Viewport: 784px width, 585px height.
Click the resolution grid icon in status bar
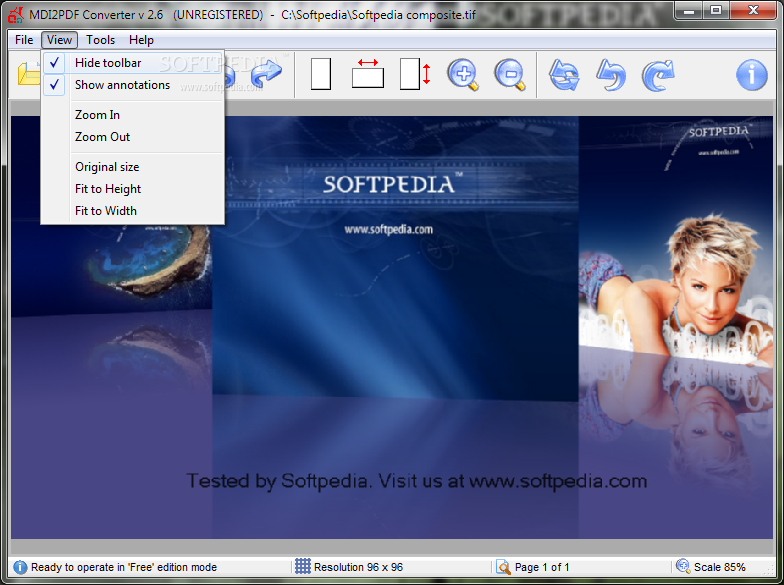click(302, 566)
